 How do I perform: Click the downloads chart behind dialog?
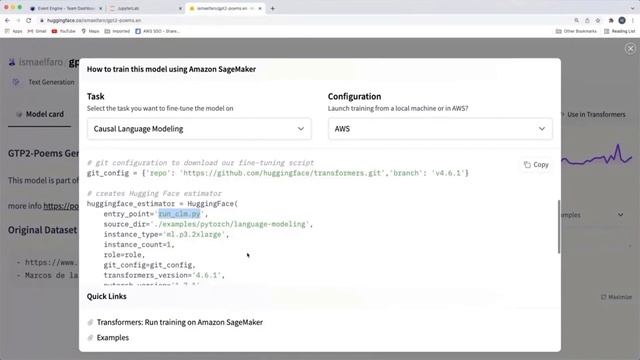pyautogui.click(x=597, y=155)
